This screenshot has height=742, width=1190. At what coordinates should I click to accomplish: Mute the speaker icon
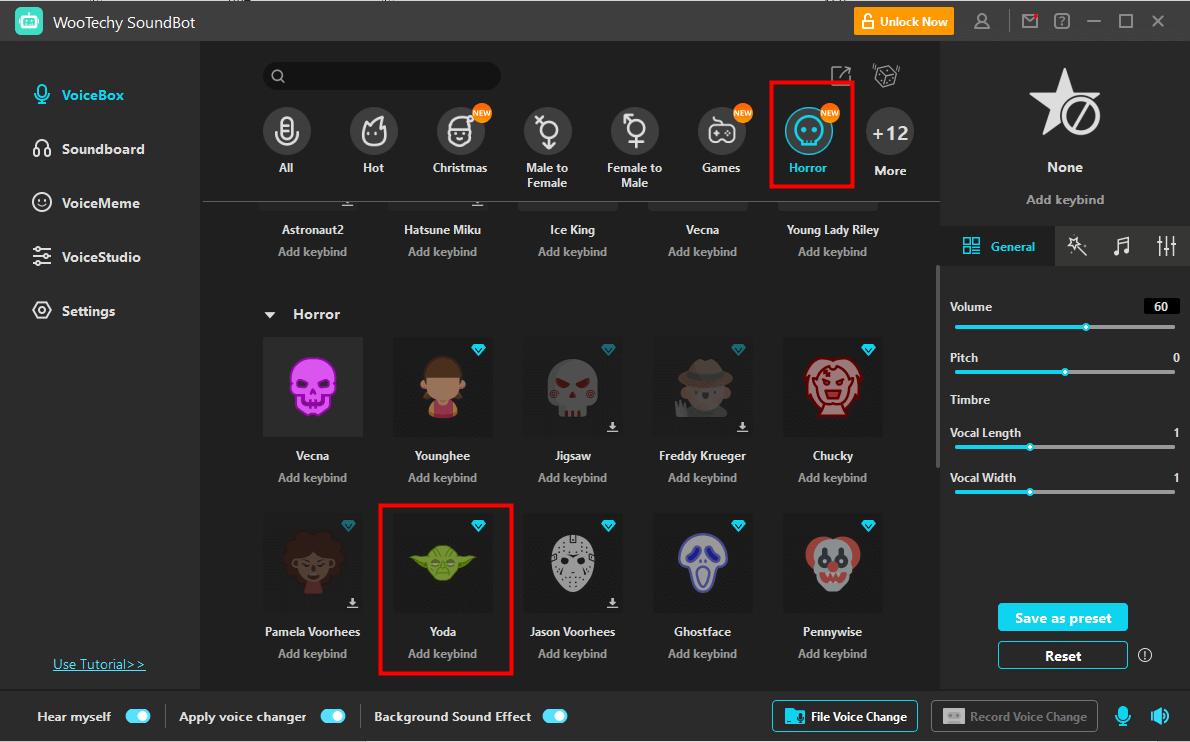(x=1160, y=715)
